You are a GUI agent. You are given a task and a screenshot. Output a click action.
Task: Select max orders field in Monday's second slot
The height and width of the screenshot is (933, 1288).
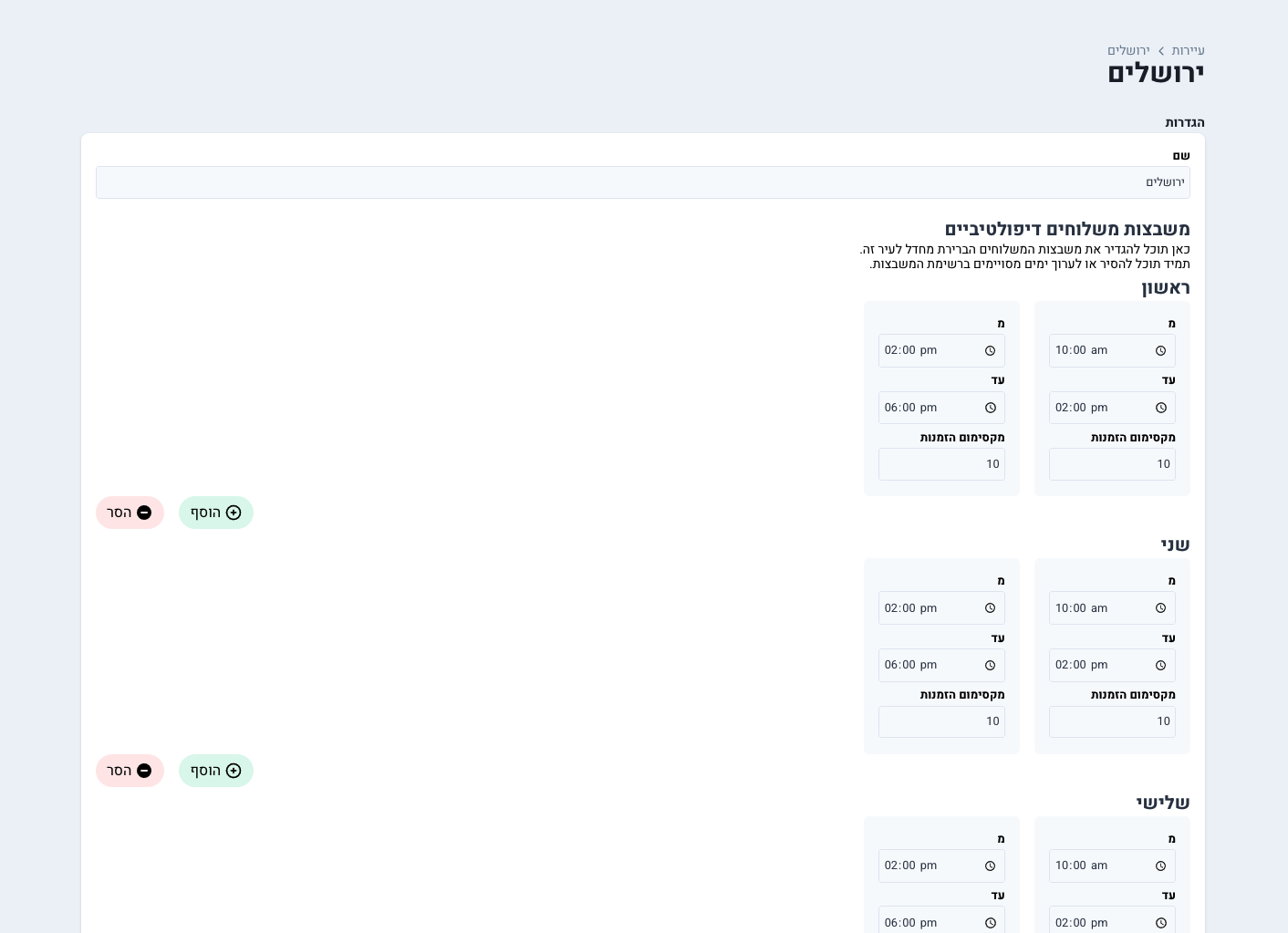pos(940,721)
